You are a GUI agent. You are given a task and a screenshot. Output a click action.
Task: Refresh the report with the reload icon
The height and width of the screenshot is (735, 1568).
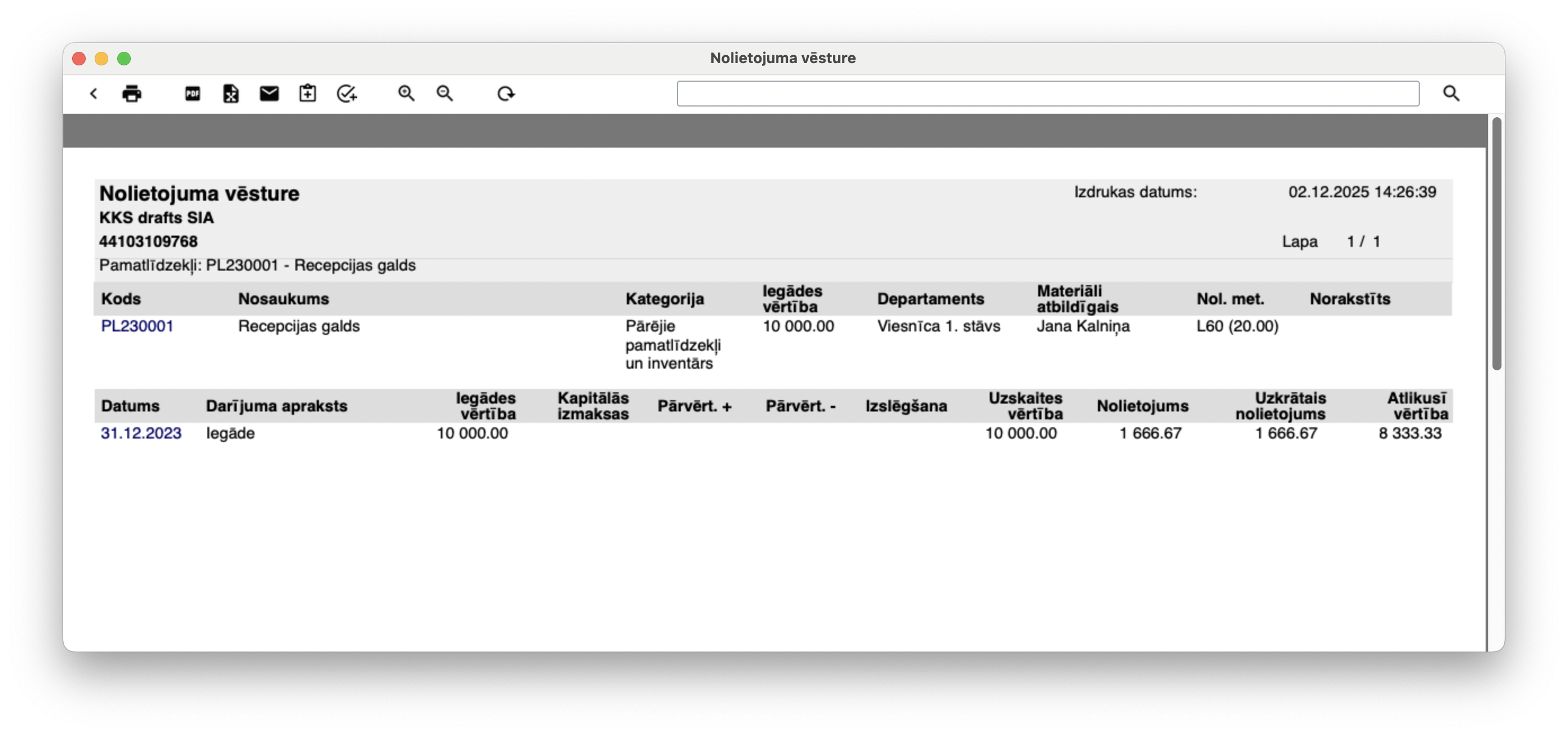click(506, 93)
